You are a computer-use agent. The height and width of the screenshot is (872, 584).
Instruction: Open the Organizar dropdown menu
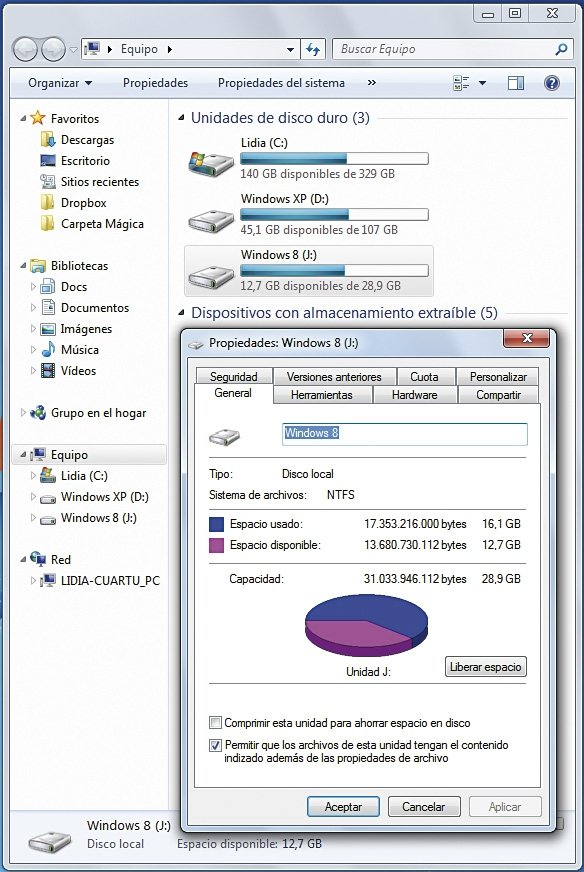(x=60, y=83)
